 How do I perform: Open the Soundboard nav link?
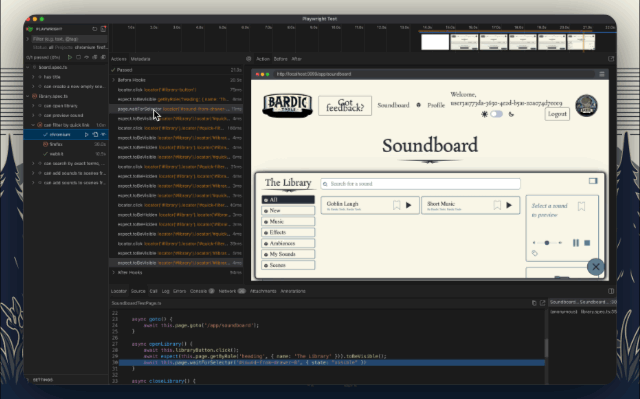pos(393,105)
